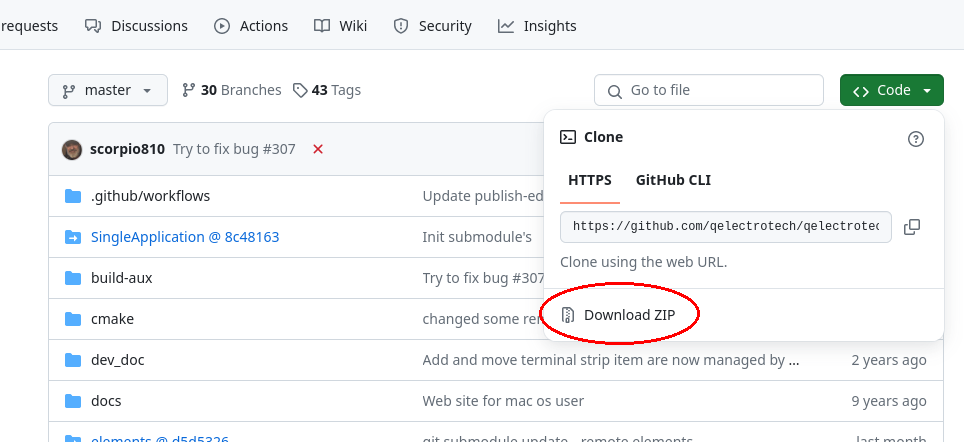The width and height of the screenshot is (964, 442).
Task: Select the HTTPS clone tab
Action: [589, 180]
